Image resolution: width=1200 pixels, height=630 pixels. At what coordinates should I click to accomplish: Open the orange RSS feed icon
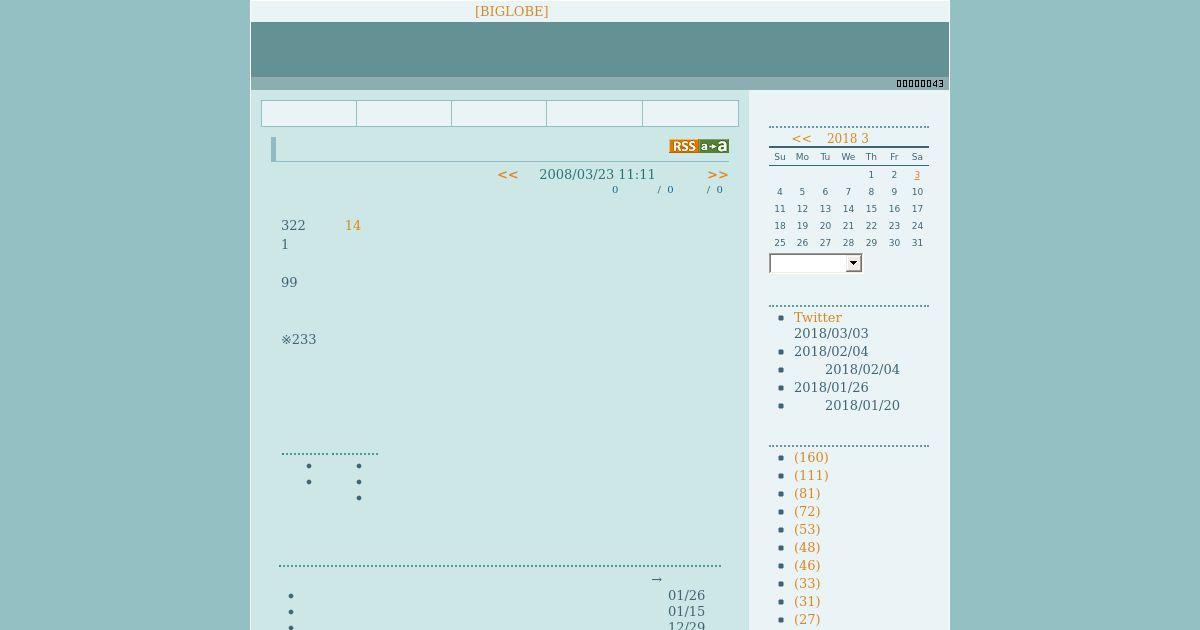[684, 146]
